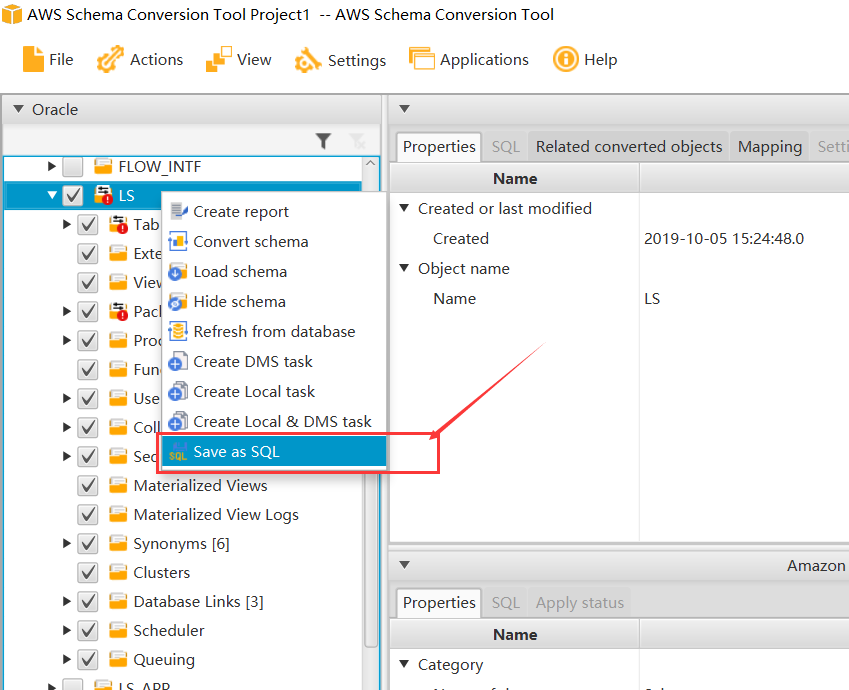Screen dimensions: 849x690
Task: Click the Clusters folder icon
Action: point(118,572)
